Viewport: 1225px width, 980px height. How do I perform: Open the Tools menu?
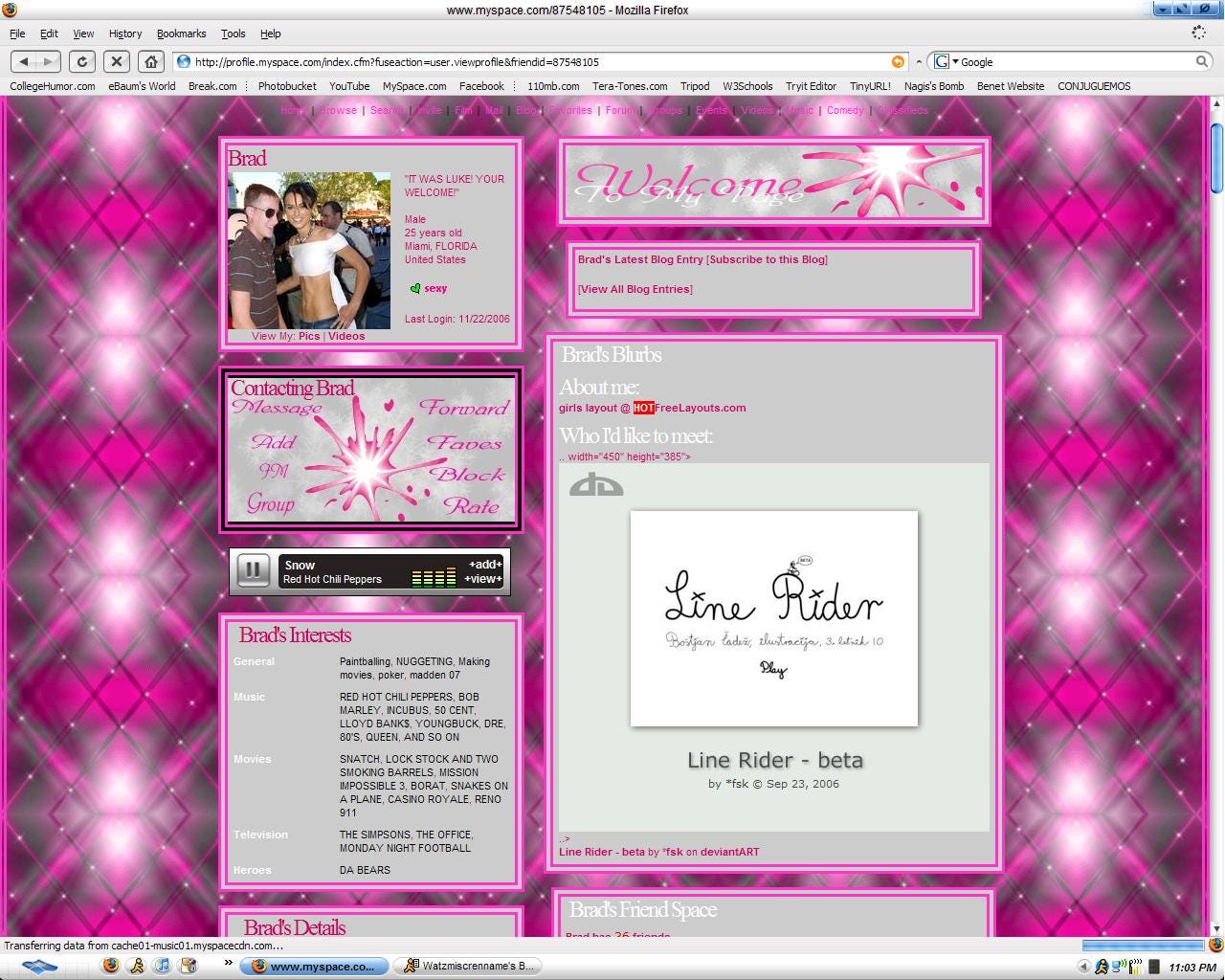coord(234,33)
